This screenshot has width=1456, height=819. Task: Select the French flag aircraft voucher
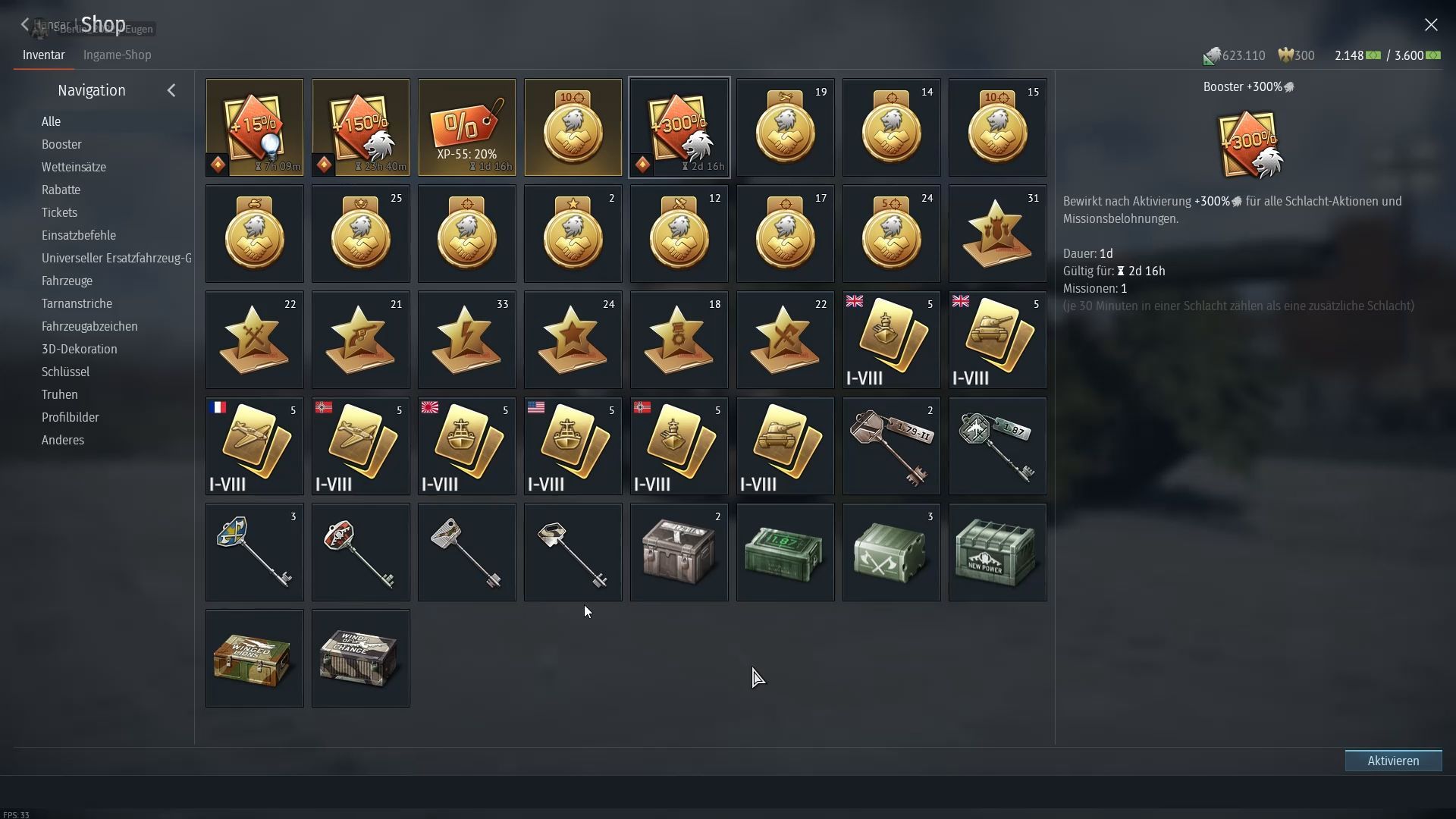point(254,446)
